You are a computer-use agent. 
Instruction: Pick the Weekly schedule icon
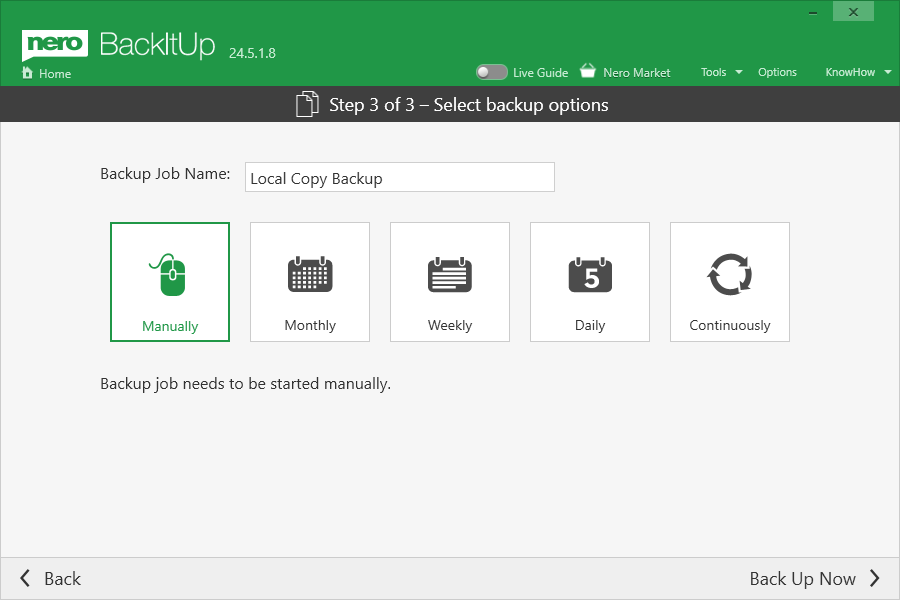click(x=450, y=274)
